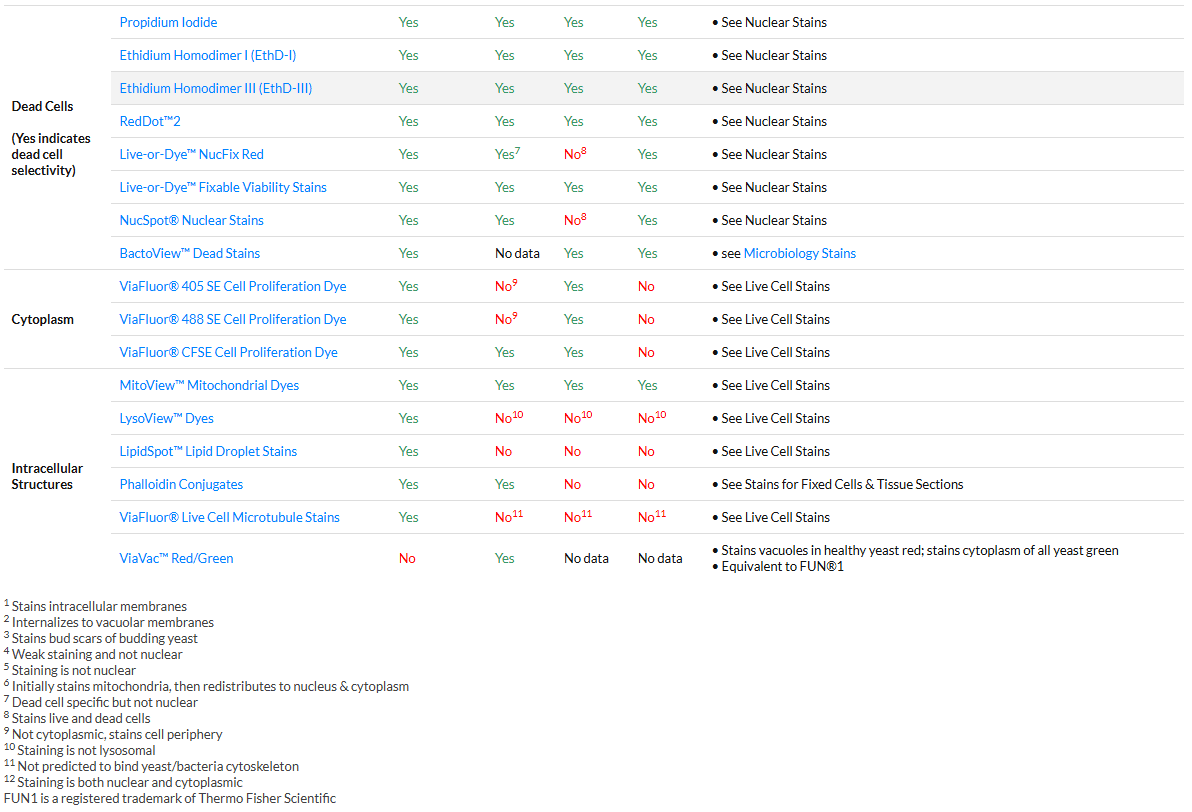Click the red 'No' in ViaFluor CFSE row

[646, 352]
